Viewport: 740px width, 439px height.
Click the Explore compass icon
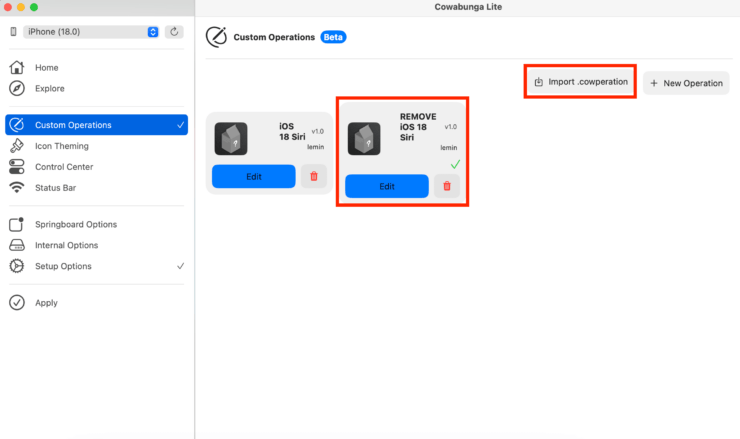tap(17, 88)
